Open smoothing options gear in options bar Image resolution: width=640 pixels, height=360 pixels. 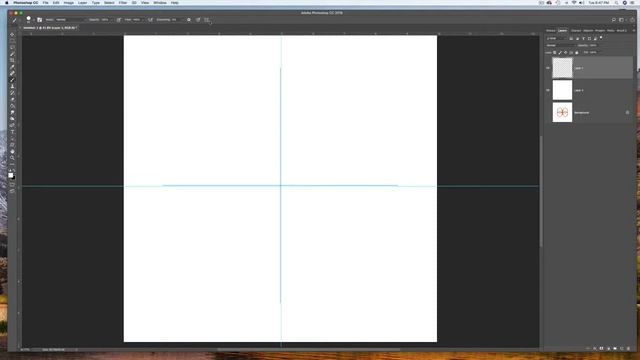tap(189, 20)
